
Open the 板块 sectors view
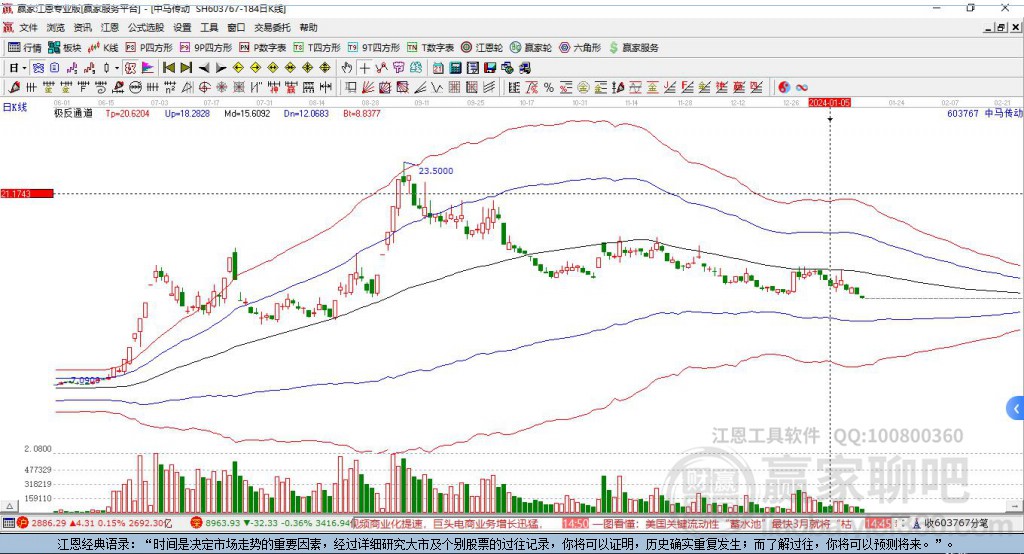click(65, 48)
